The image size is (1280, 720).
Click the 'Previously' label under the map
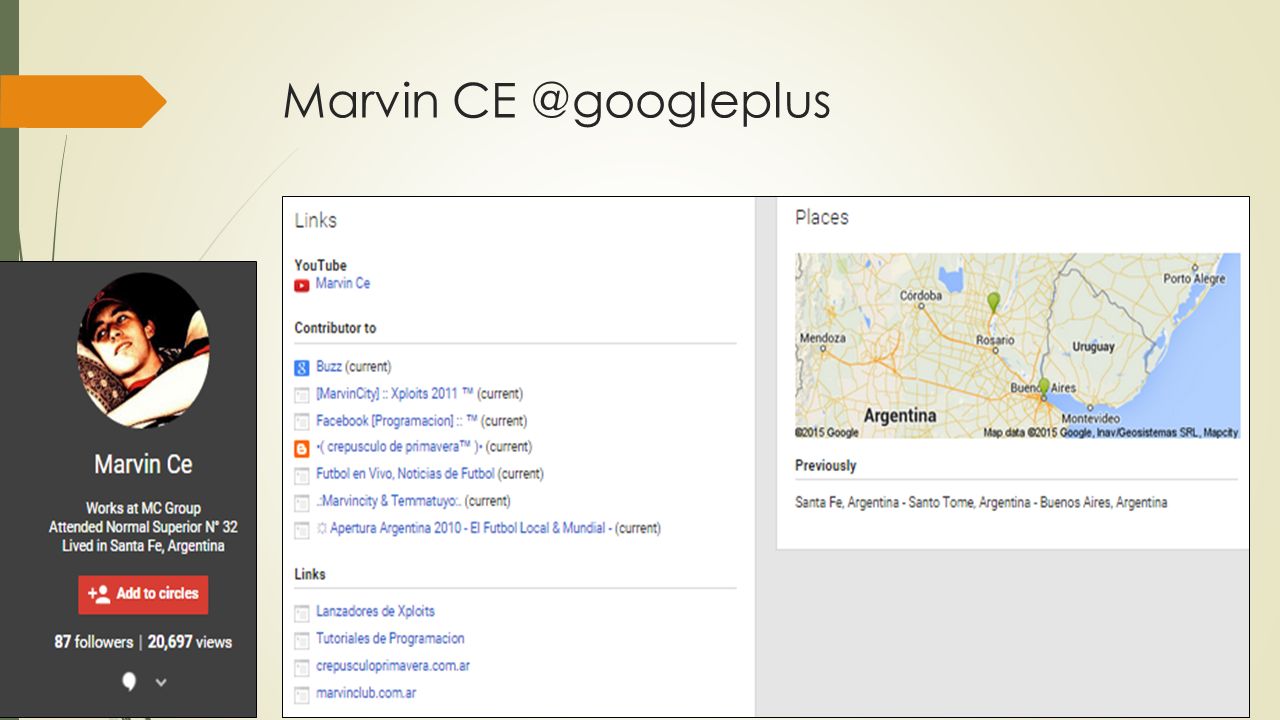(x=826, y=466)
